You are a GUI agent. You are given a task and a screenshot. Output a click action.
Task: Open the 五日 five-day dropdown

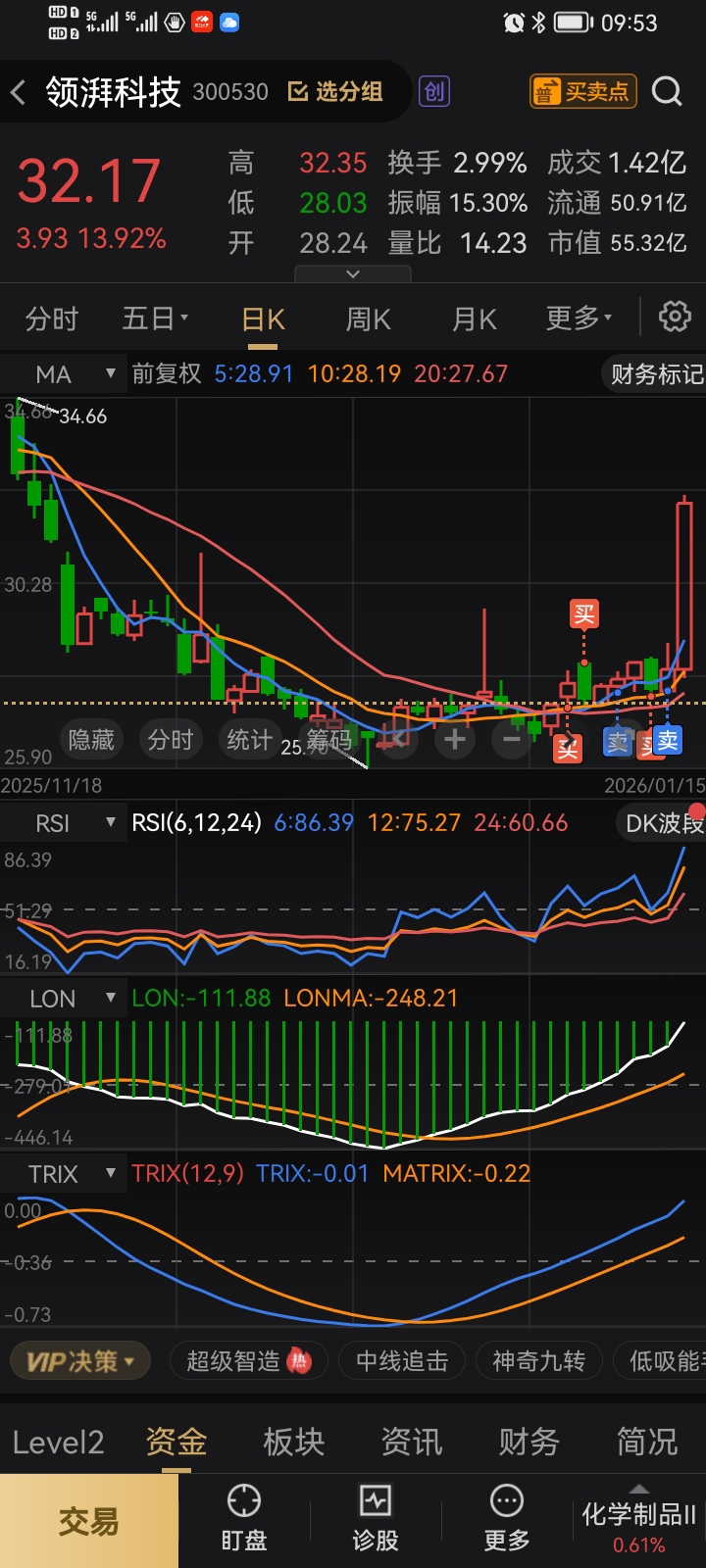tap(155, 318)
